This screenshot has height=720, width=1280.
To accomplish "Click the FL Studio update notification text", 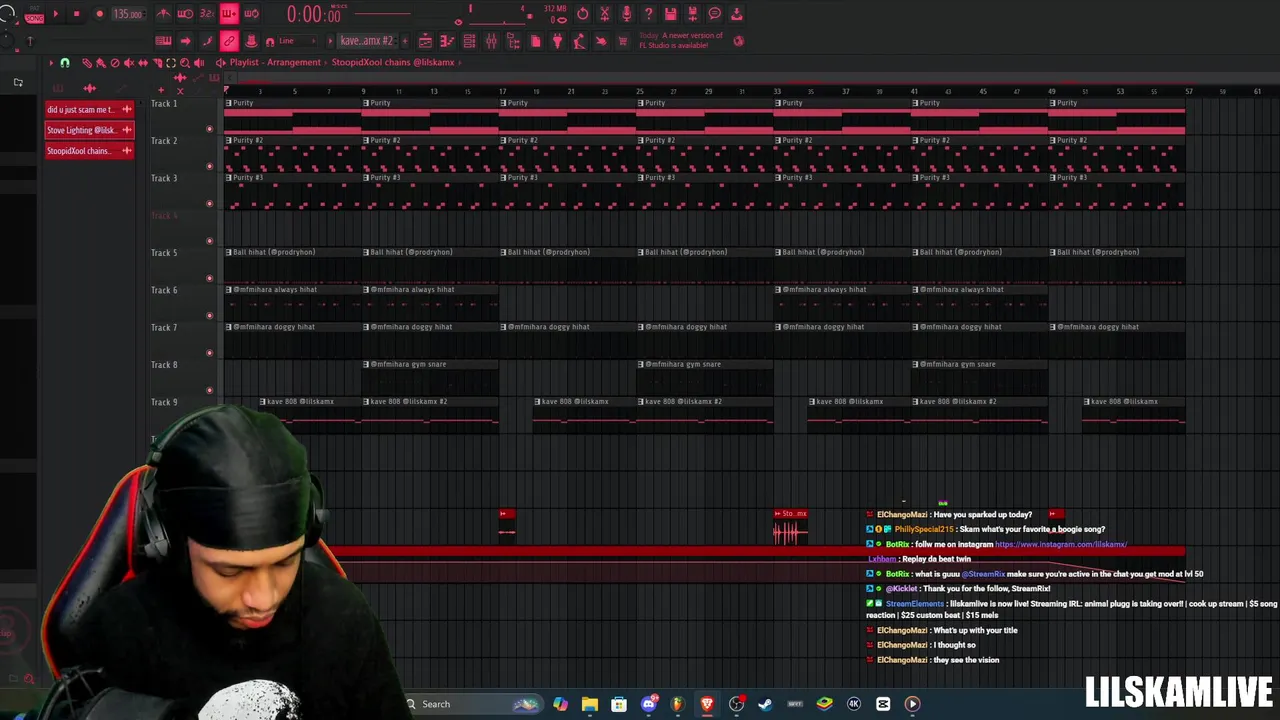I will click(681, 41).
